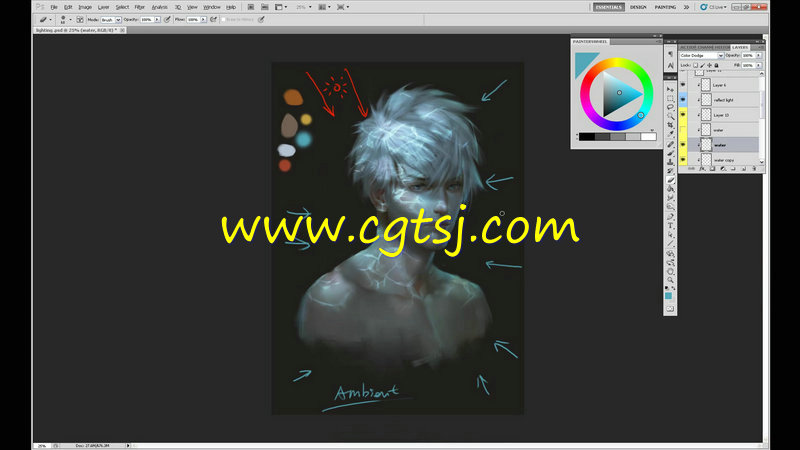
Task: Toggle the Brush panel button
Action: (80, 19)
